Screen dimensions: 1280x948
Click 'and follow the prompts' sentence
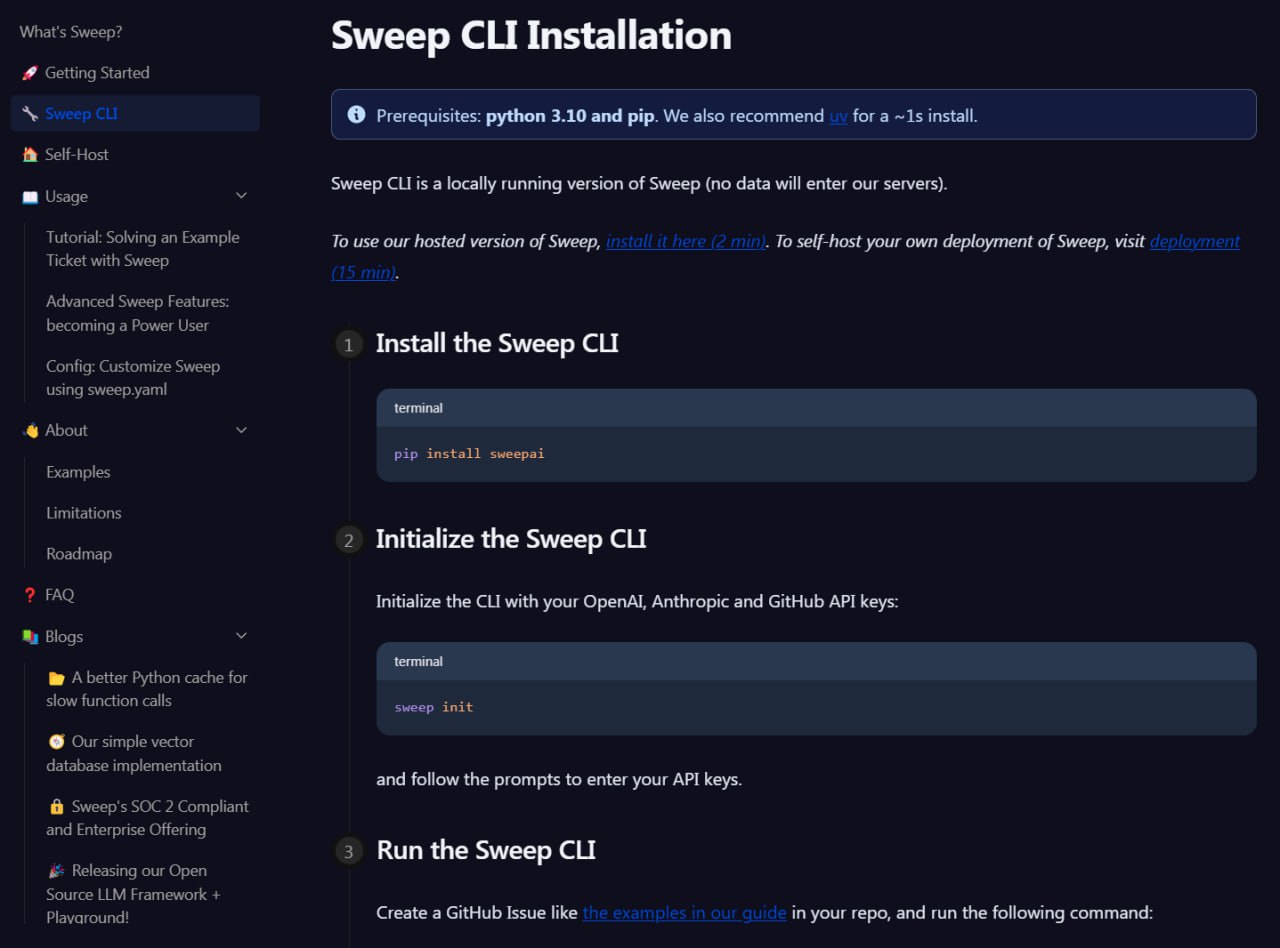[559, 779]
